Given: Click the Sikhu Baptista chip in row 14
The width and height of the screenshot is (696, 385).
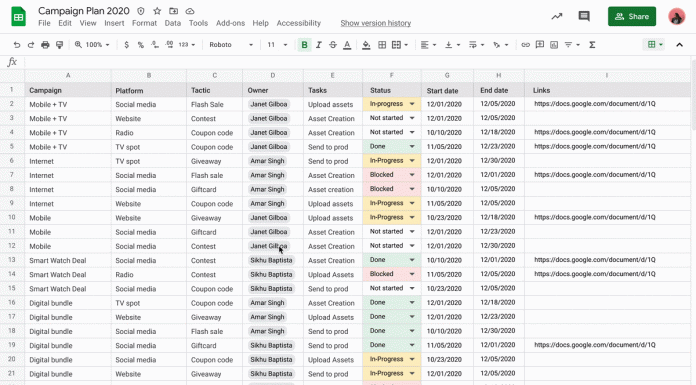Looking at the screenshot, I should (x=271, y=274).
